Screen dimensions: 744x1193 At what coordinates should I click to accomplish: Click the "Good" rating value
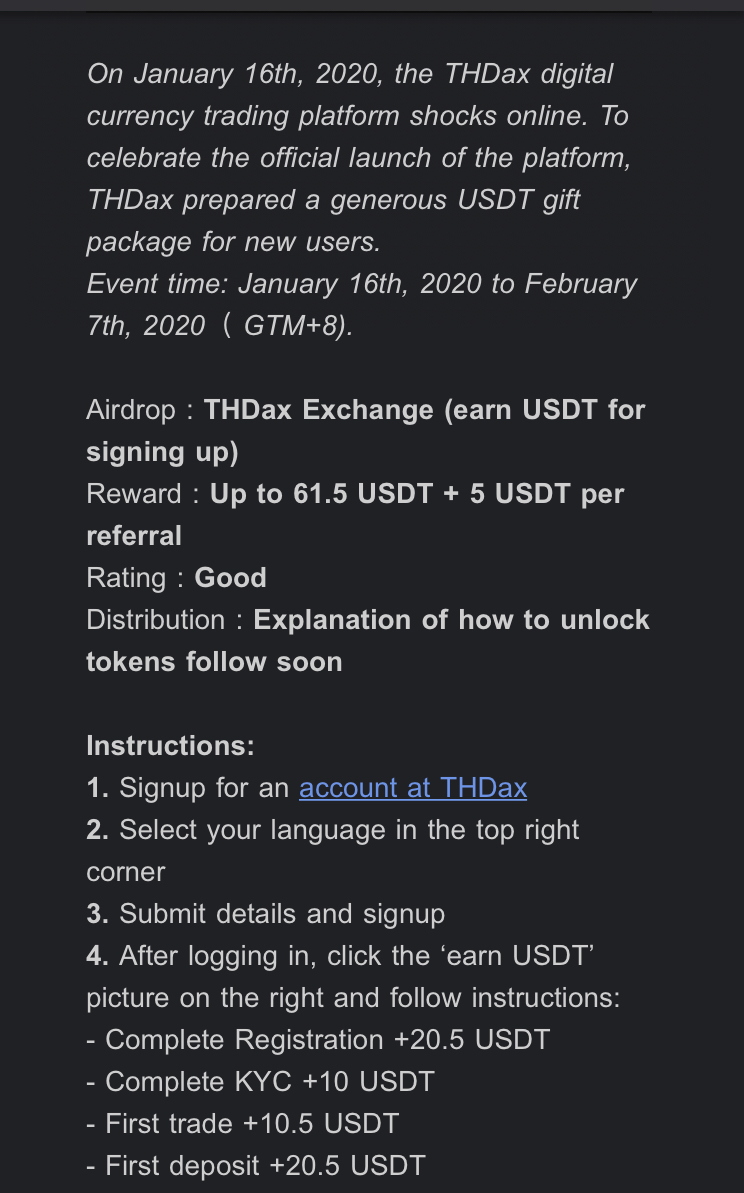(x=230, y=578)
